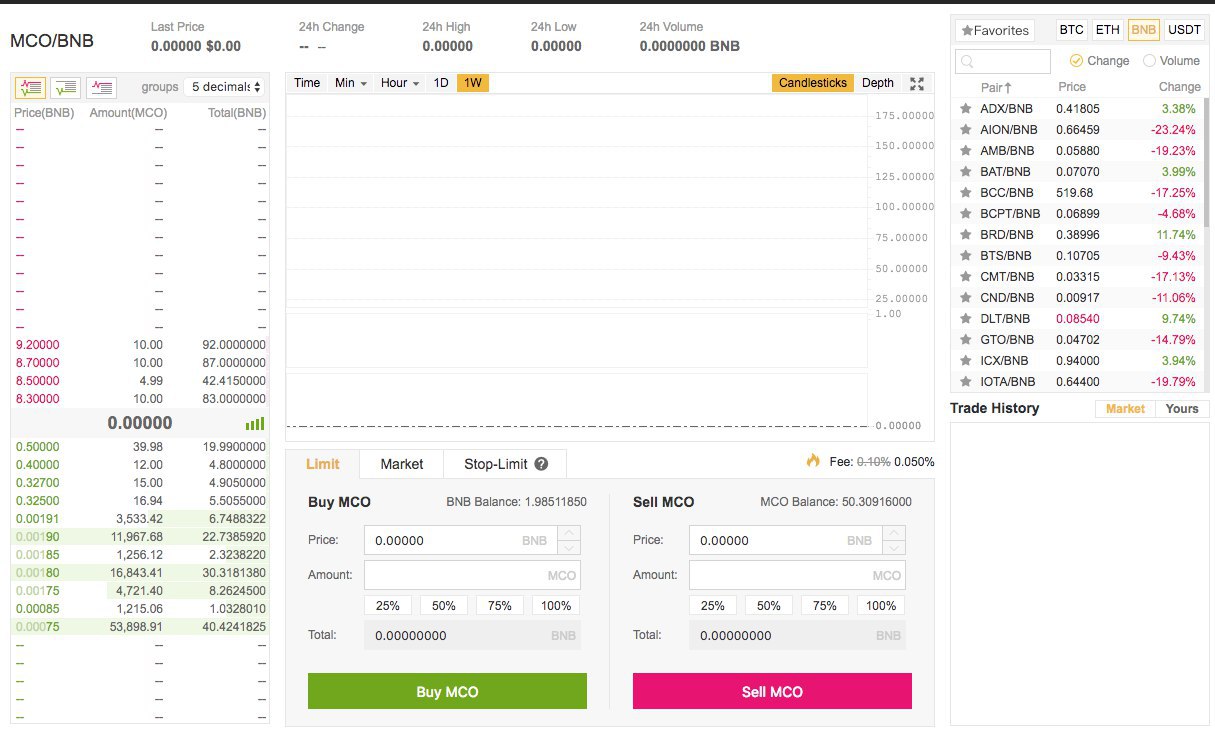Switch chart to Depth view
This screenshot has height=734, width=1215.
[x=878, y=83]
